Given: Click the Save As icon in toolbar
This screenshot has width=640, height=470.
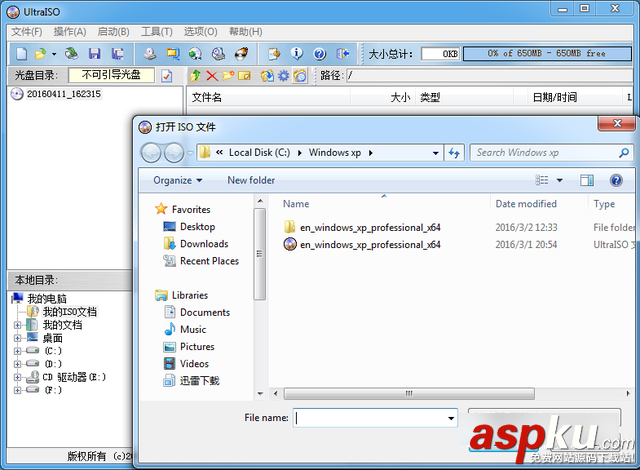Looking at the screenshot, I should point(118,53).
